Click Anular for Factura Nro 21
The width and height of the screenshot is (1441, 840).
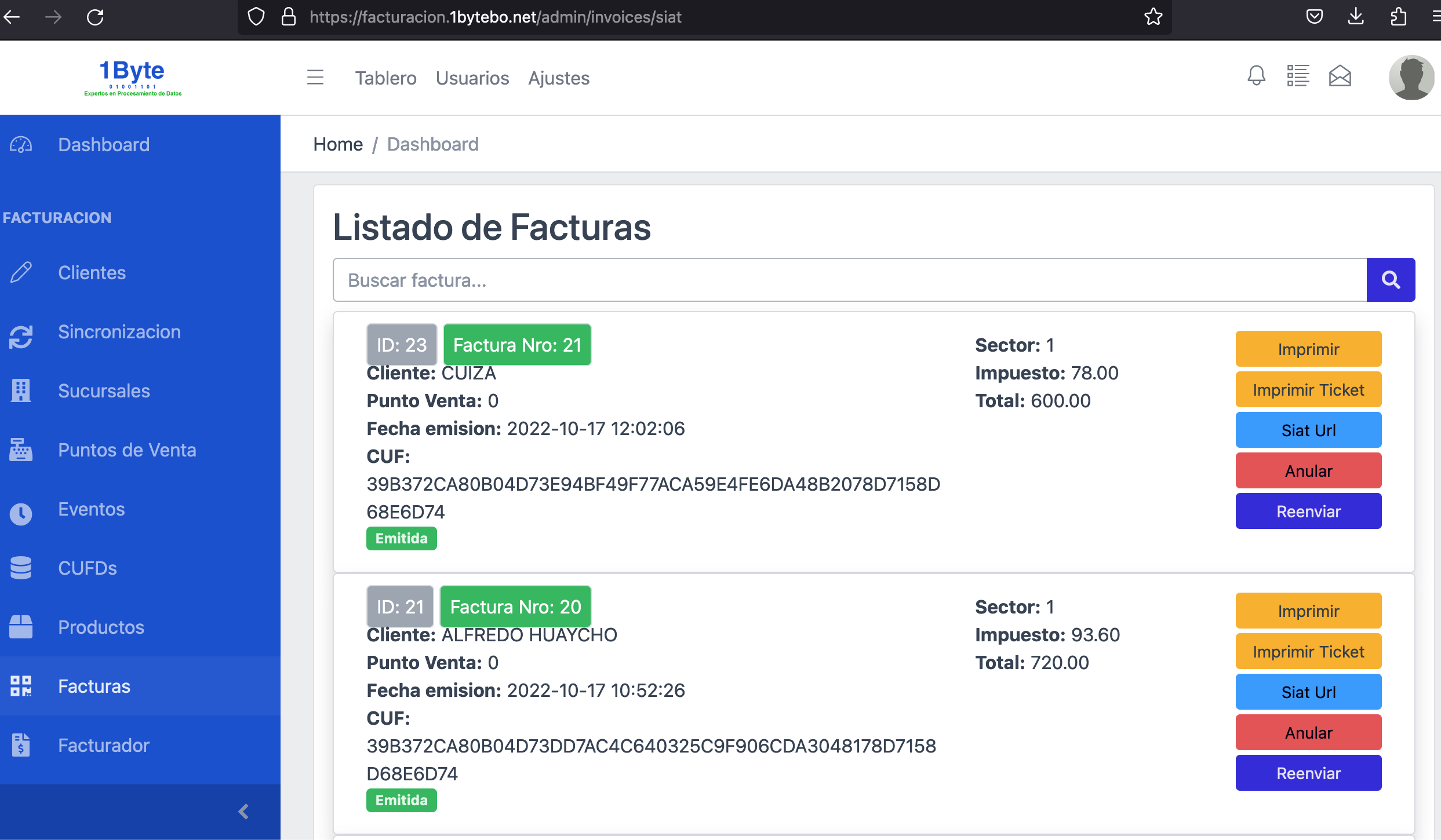(x=1308, y=471)
